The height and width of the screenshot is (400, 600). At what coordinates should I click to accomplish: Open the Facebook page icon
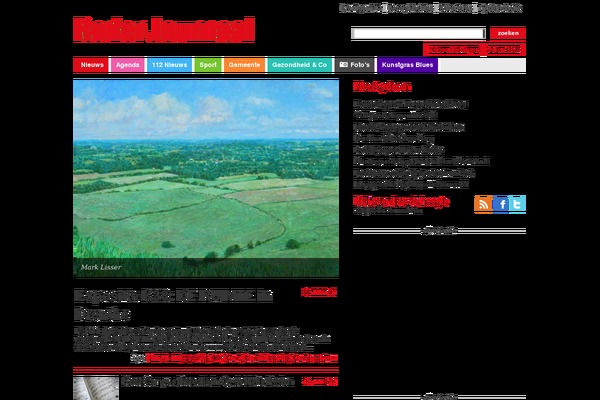(501, 204)
